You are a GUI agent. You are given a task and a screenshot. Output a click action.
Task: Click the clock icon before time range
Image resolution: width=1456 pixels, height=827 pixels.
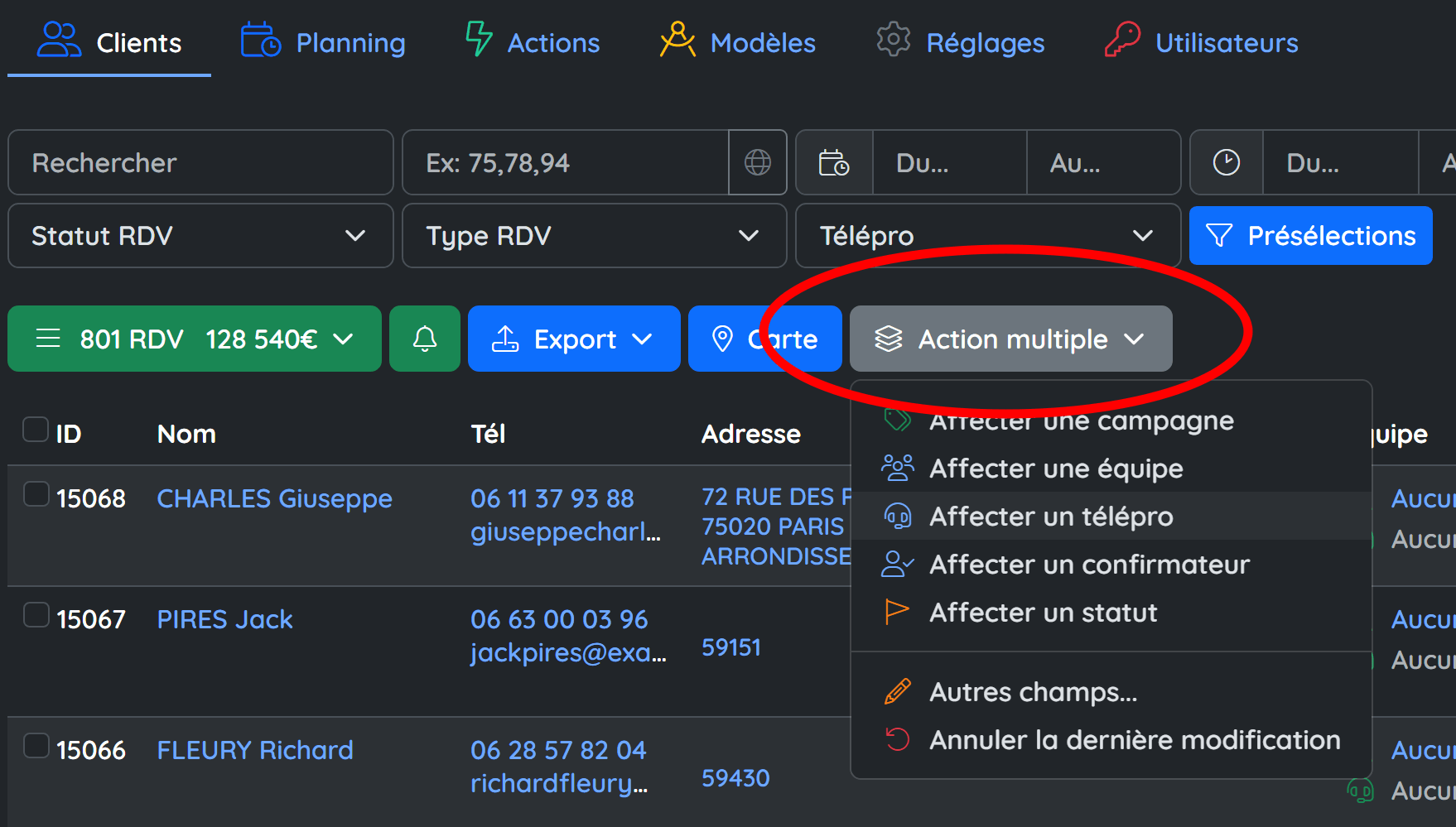[1226, 163]
